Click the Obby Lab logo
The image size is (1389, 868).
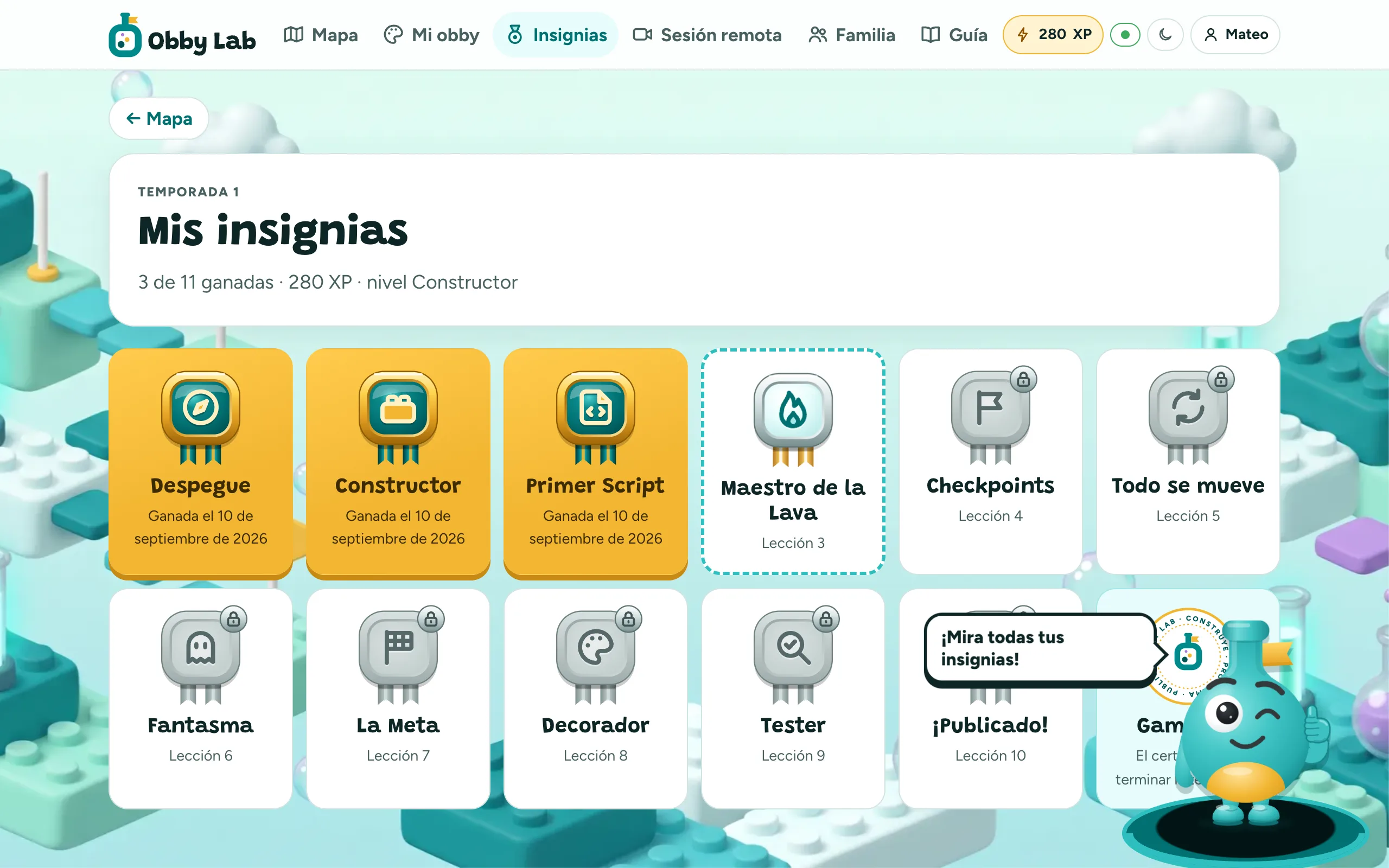tap(182, 35)
